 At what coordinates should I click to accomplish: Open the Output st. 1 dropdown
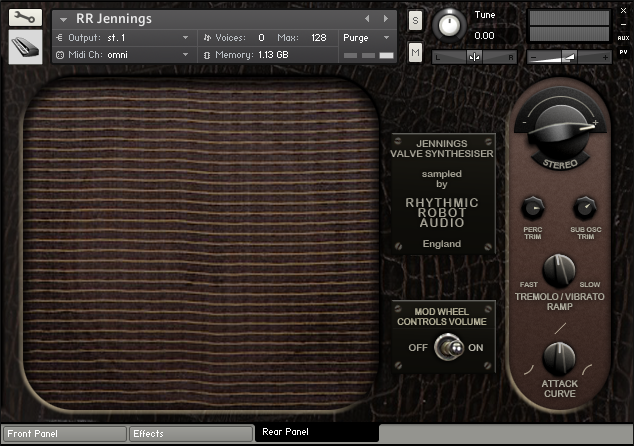click(x=185, y=38)
